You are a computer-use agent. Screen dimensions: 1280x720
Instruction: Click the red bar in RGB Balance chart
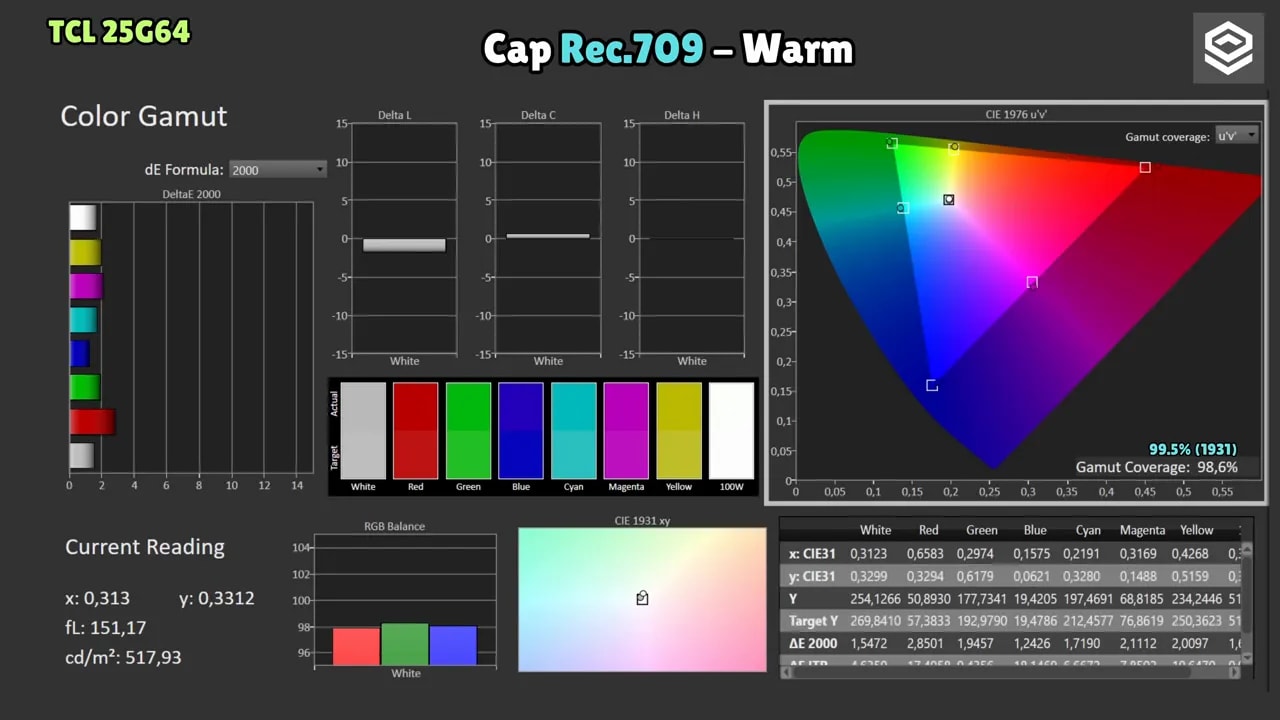pos(356,646)
